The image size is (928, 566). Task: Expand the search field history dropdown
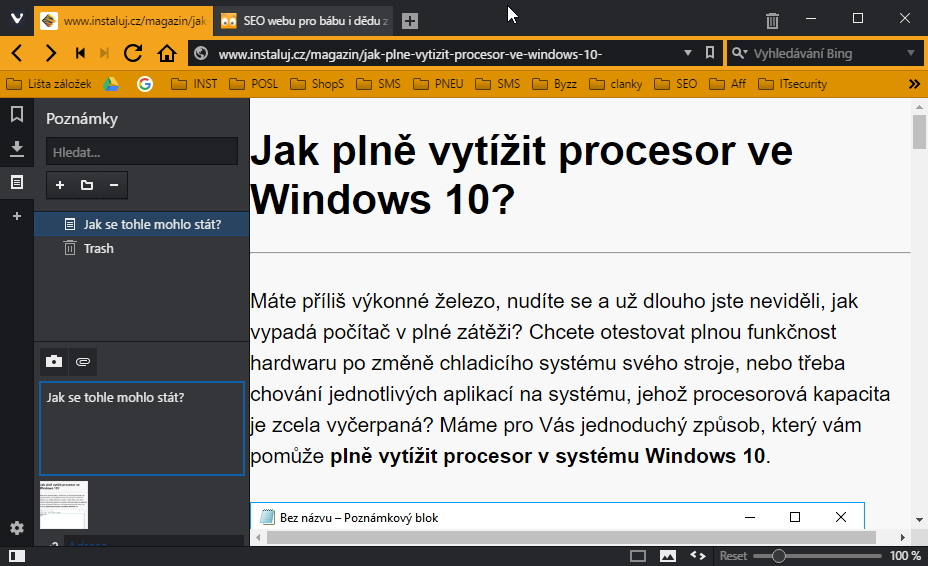(911, 53)
